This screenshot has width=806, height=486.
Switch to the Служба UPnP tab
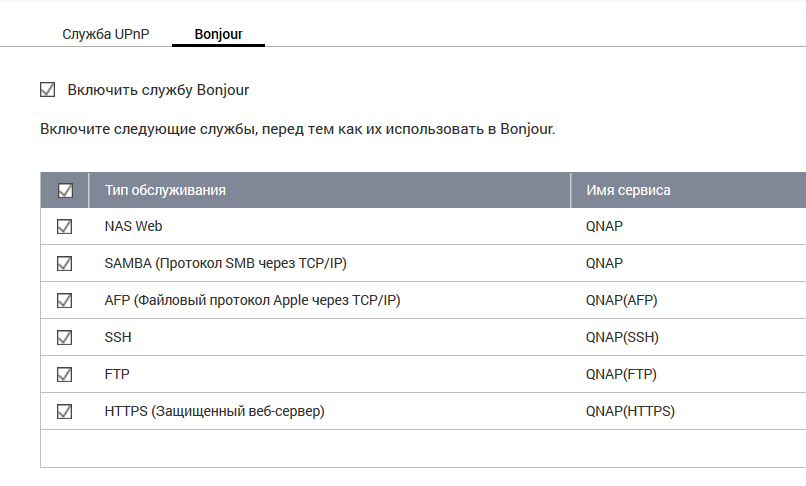click(x=106, y=33)
